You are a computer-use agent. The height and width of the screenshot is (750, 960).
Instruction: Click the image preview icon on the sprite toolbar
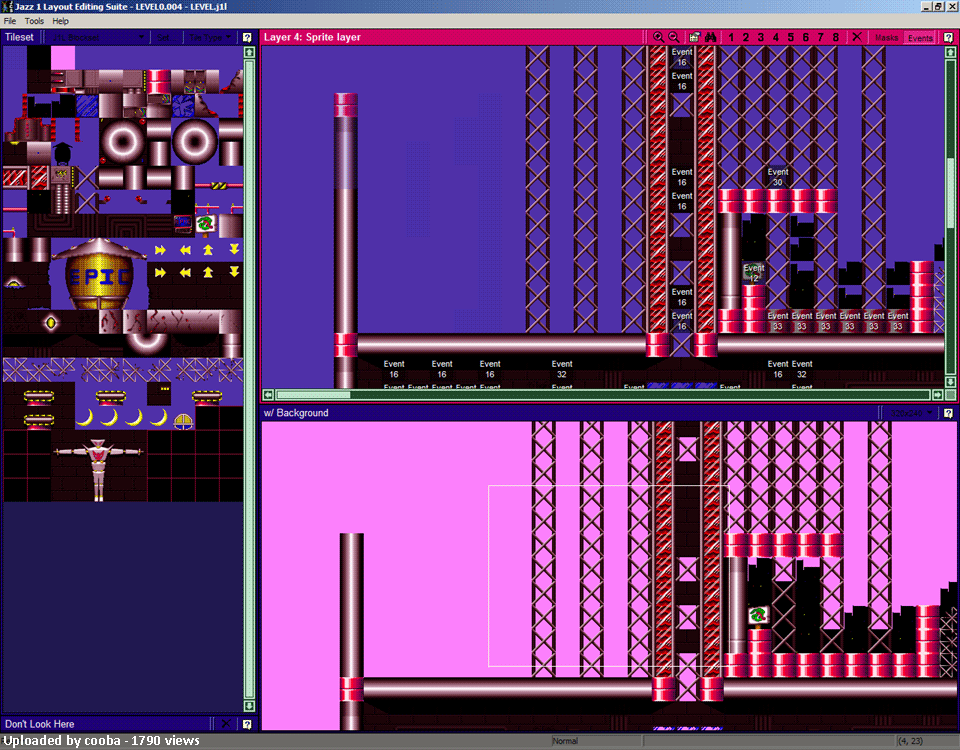[x=695, y=37]
